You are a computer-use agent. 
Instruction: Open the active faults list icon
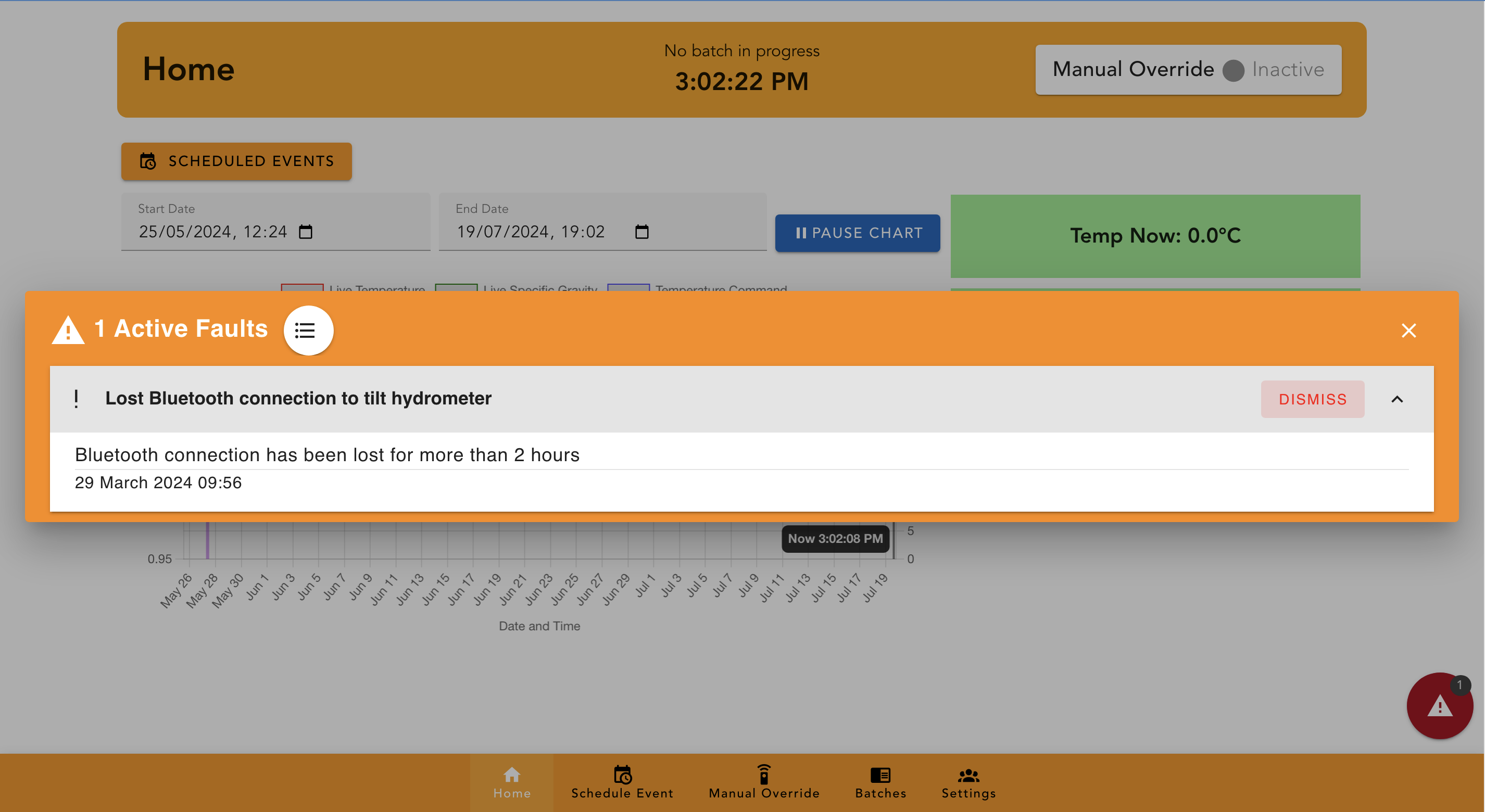[x=308, y=330]
